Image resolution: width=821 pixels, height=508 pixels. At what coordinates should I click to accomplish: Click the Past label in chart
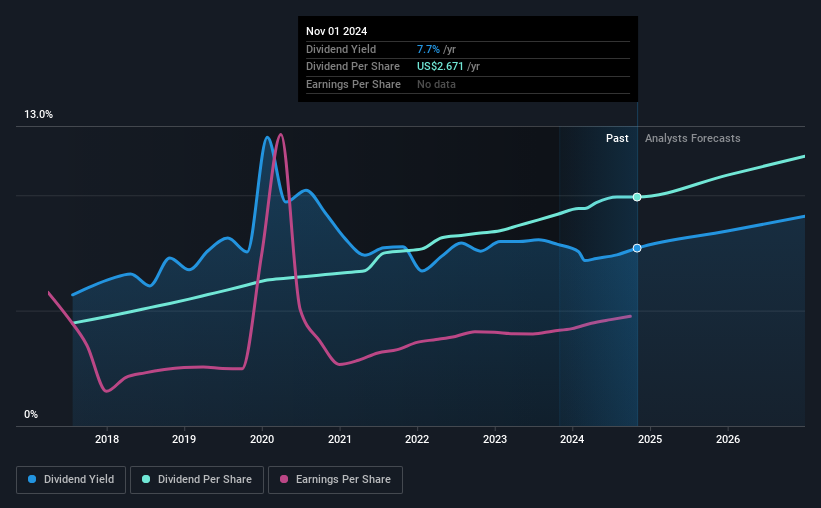(x=617, y=138)
